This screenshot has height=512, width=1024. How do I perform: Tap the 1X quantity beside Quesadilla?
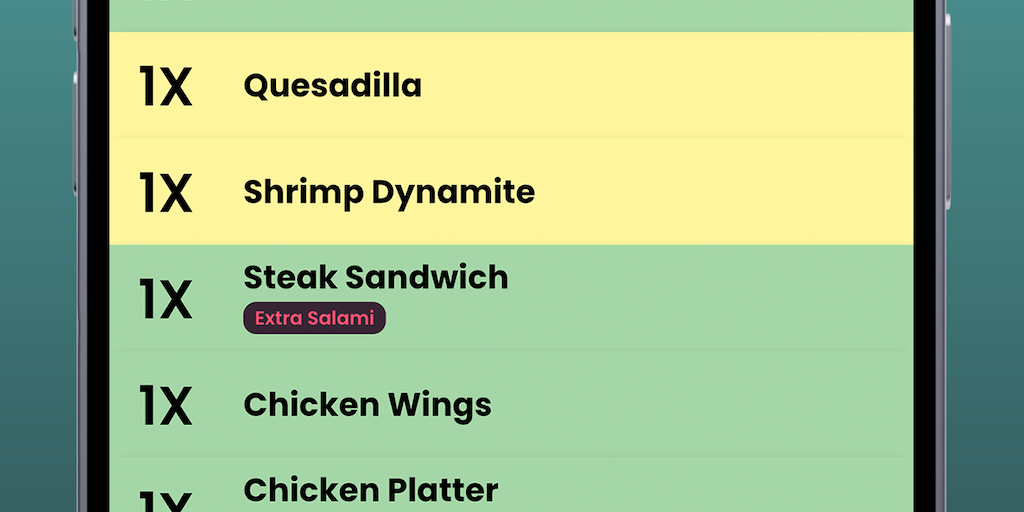165,87
